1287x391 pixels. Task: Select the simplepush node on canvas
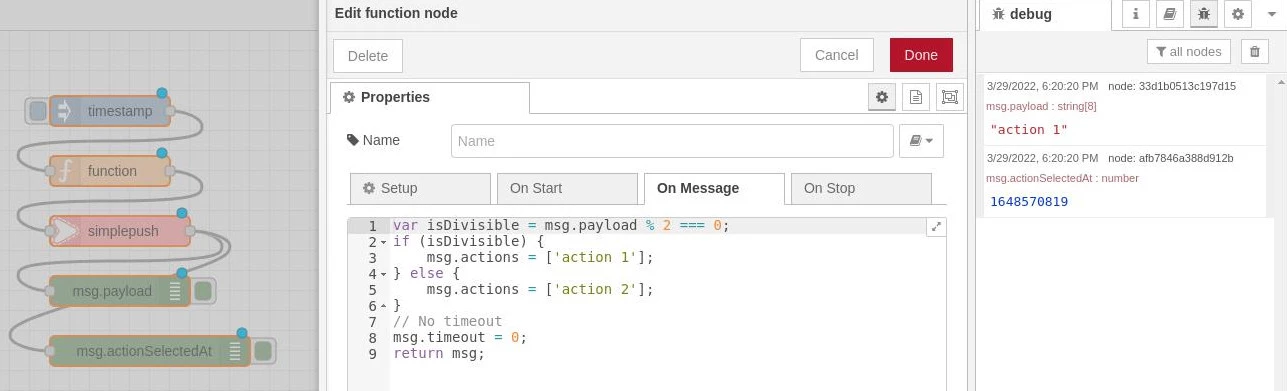(x=120, y=231)
